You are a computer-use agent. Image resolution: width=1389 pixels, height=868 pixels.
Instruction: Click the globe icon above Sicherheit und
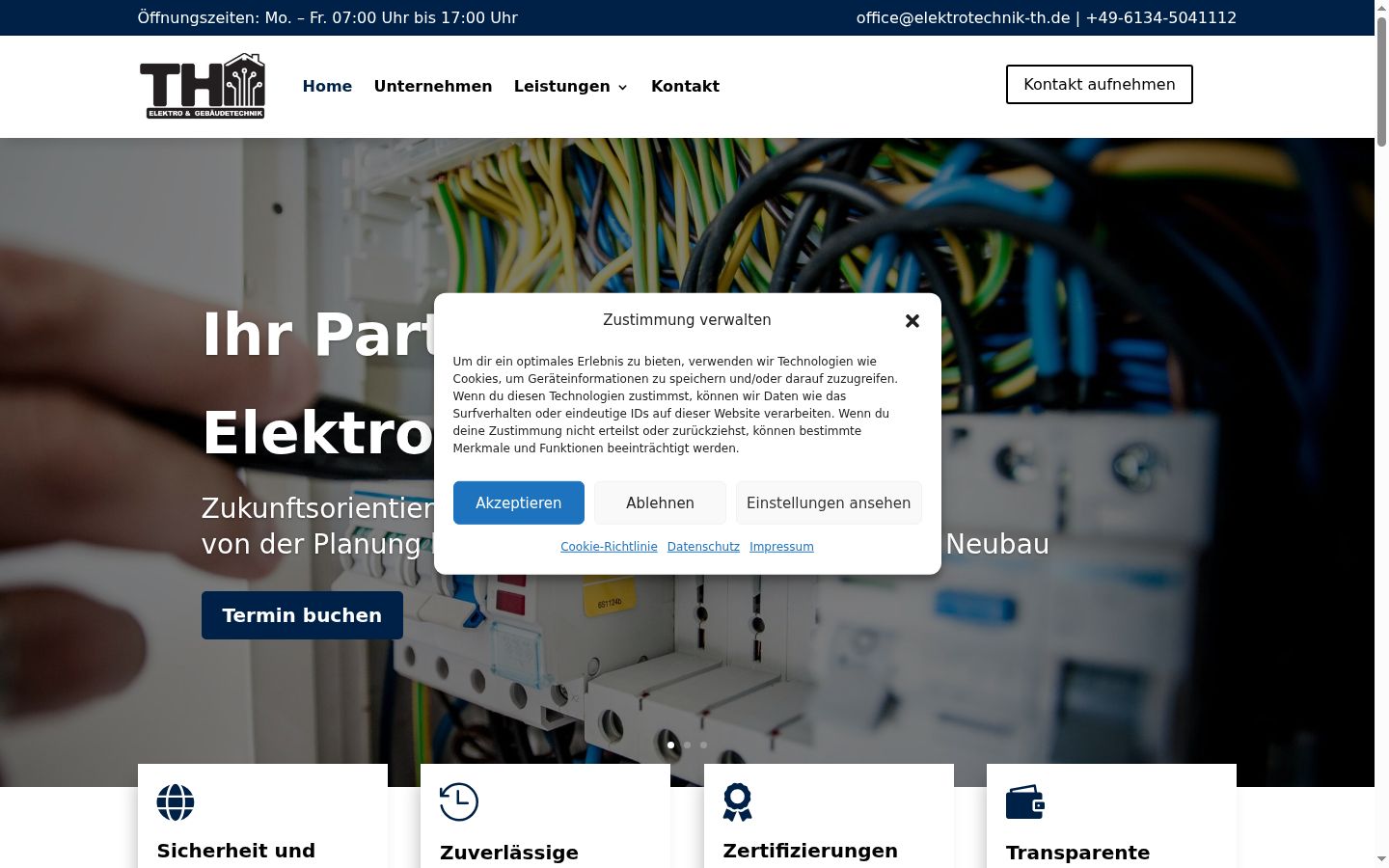(x=176, y=801)
